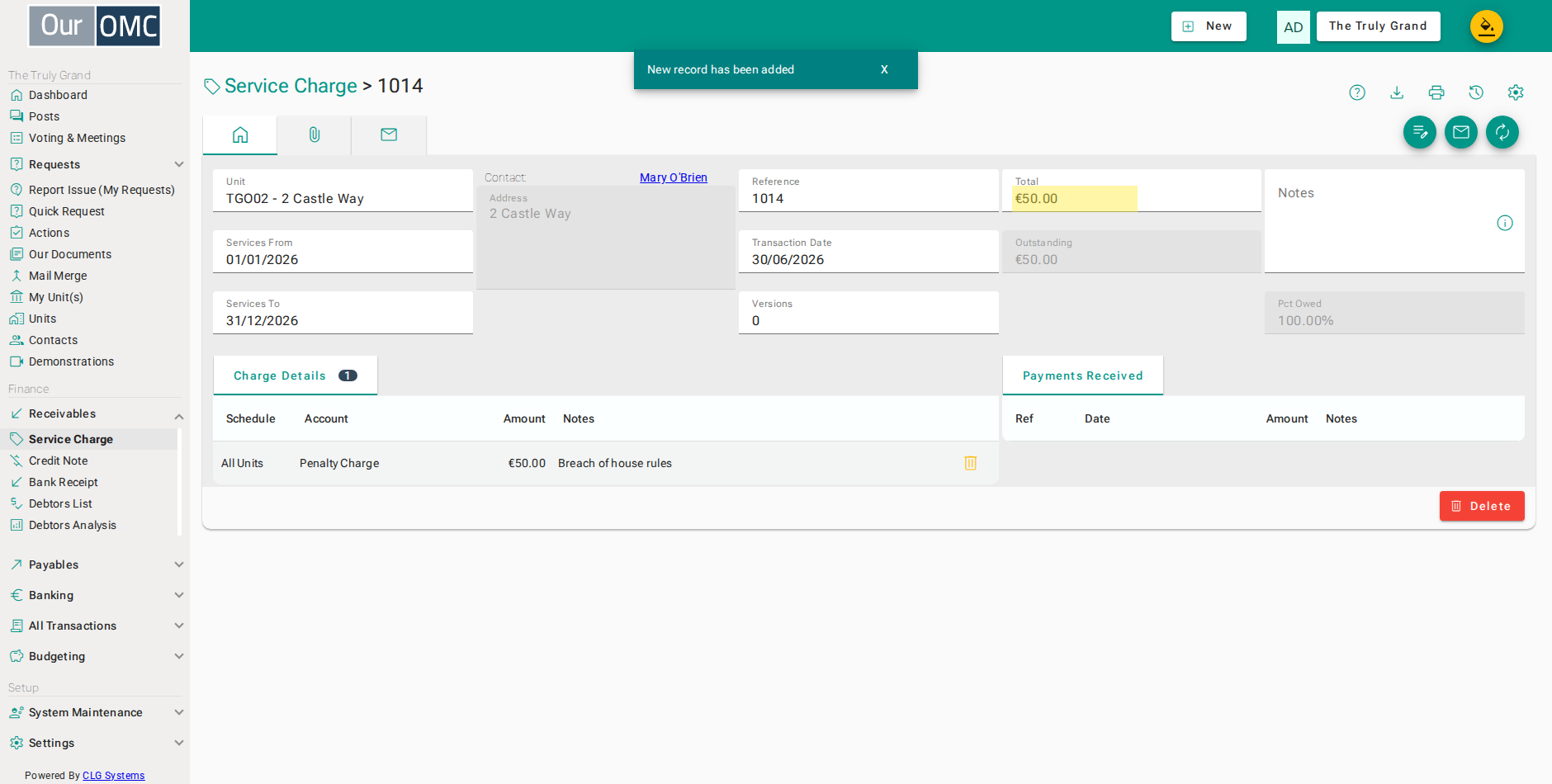
Task: Open Debtors List in sidebar
Action: pos(60,503)
